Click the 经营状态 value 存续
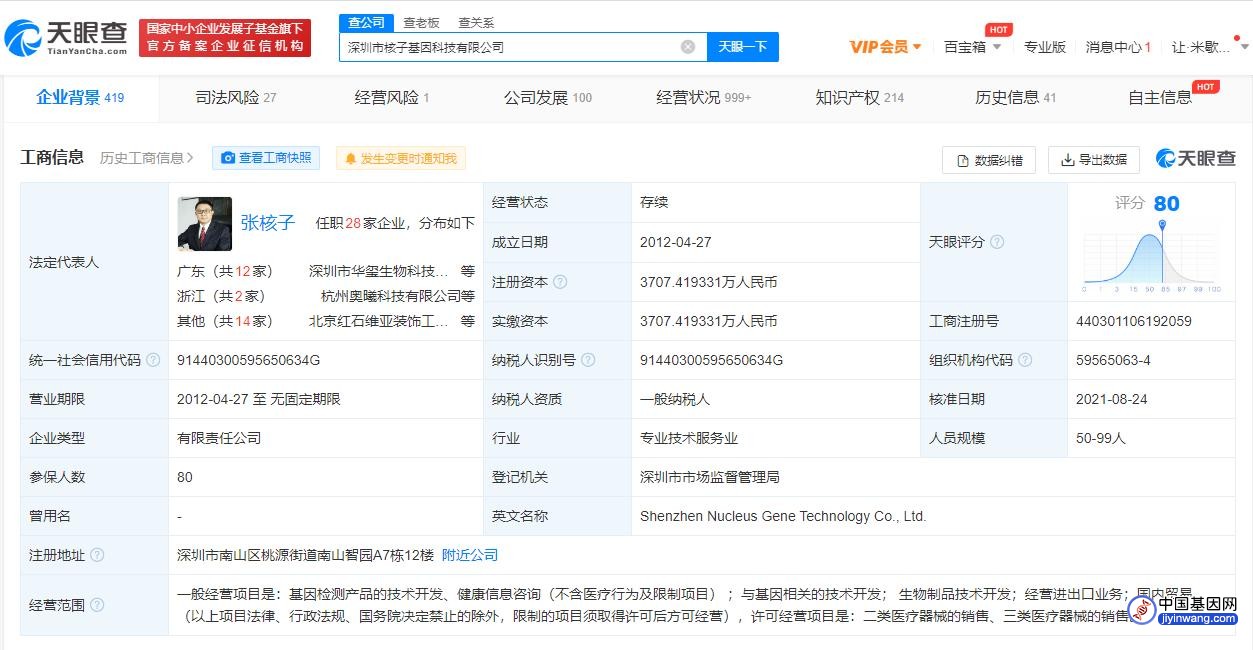The image size is (1253, 650). (x=654, y=202)
